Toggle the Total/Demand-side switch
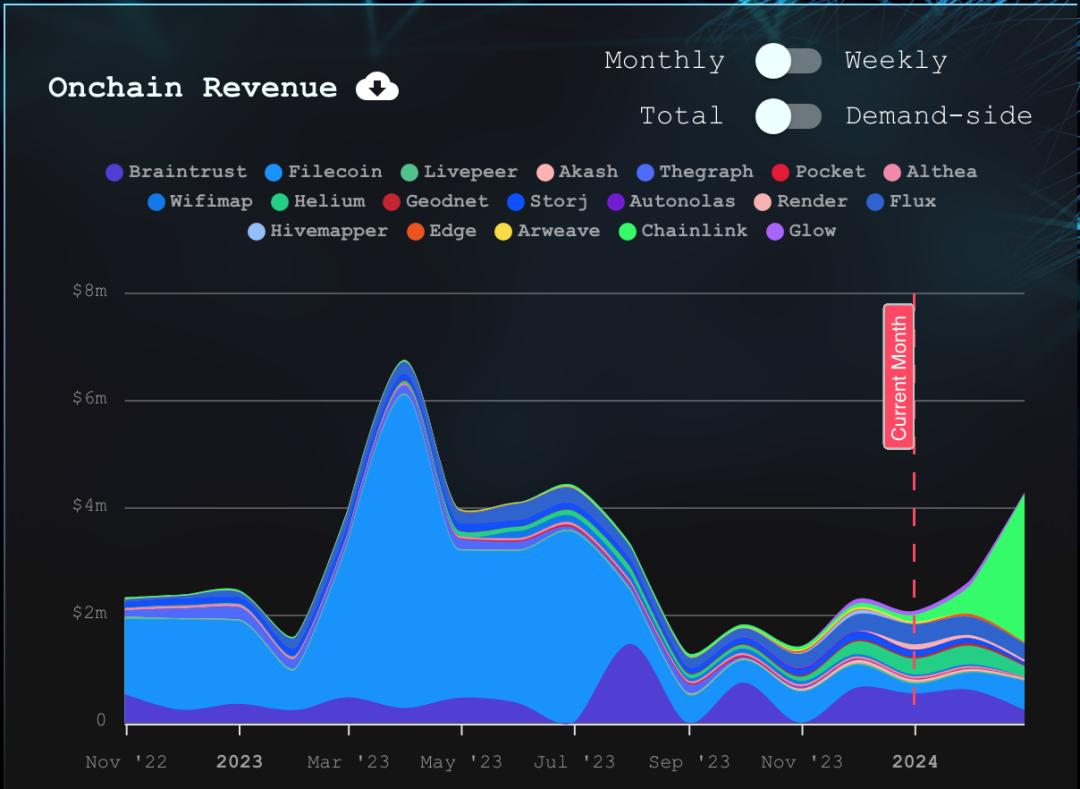 point(788,116)
